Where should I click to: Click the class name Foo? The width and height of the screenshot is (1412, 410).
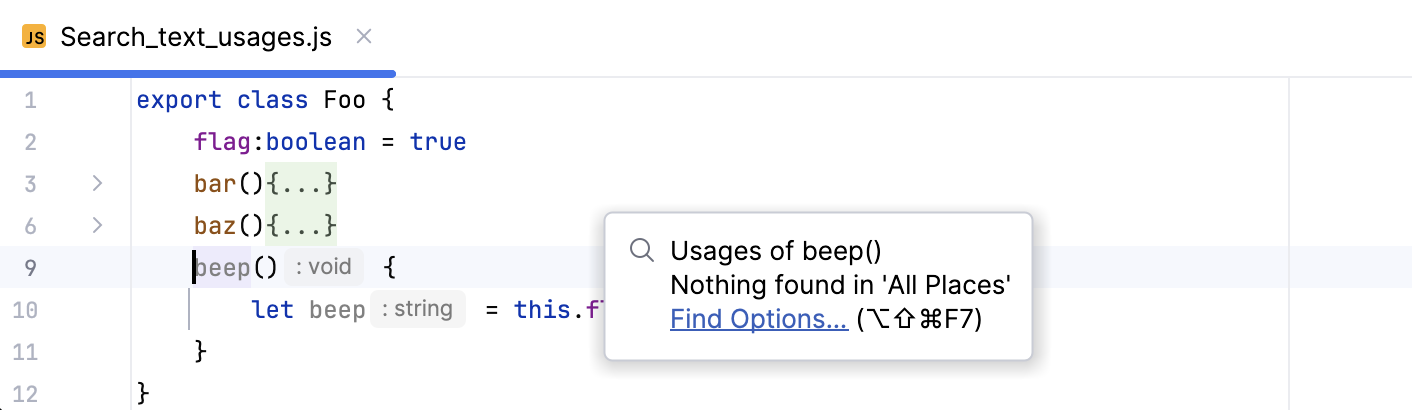(x=345, y=100)
